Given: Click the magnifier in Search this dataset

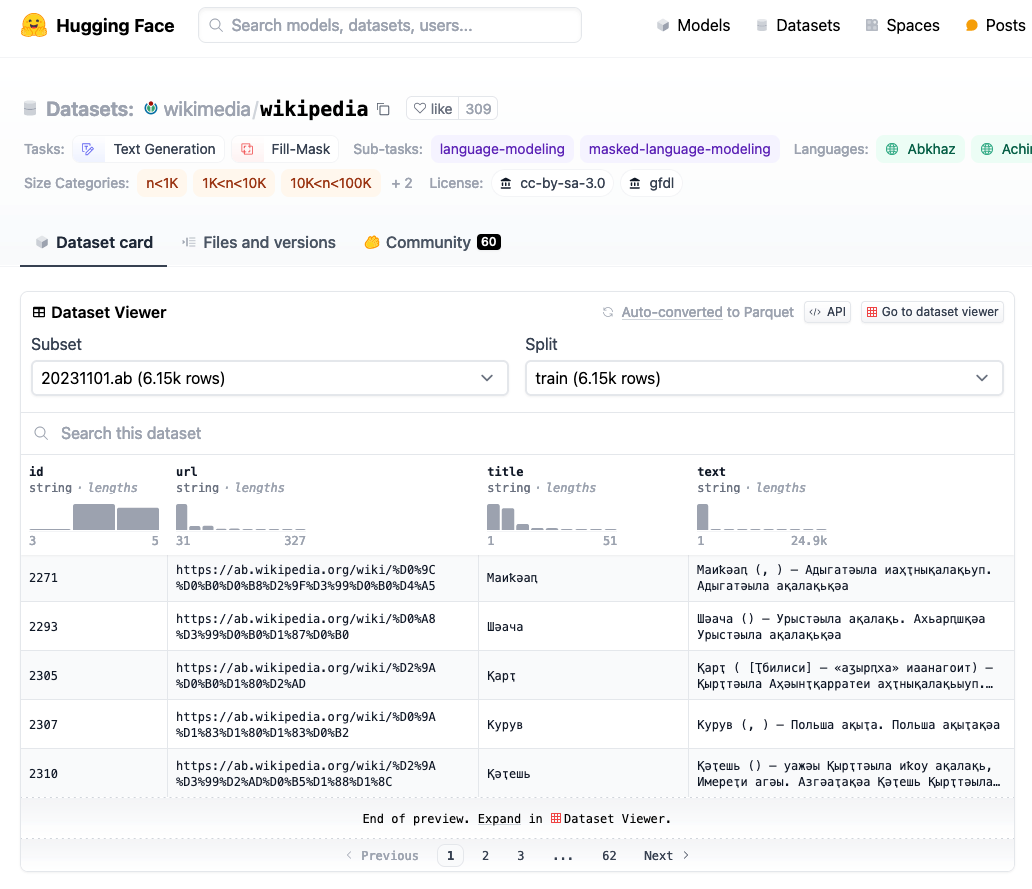Looking at the screenshot, I should [x=41, y=434].
